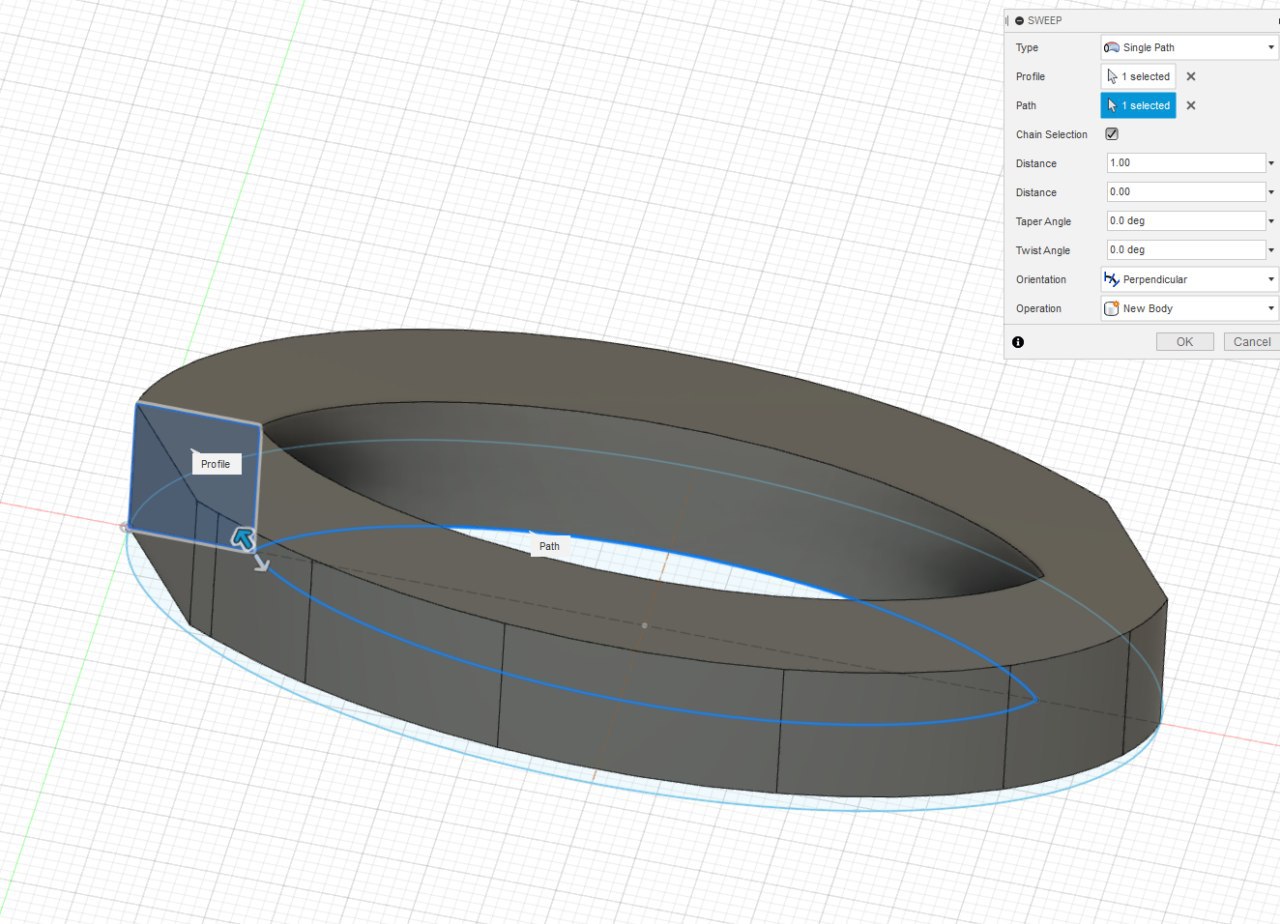1280x924 pixels.
Task: Cancel the sweep operation
Action: coord(1250,342)
